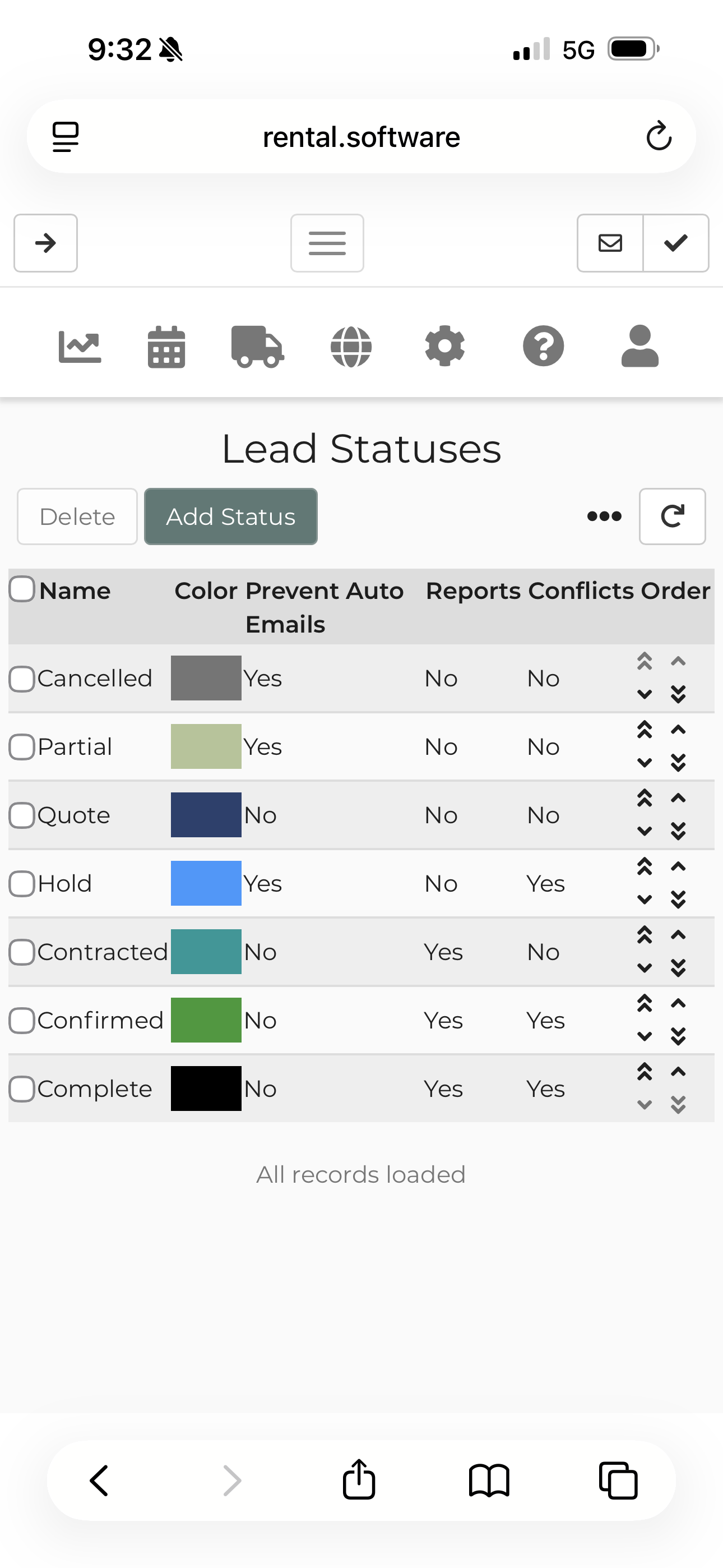
Task: Open the globe website icon
Action: [x=351, y=347]
